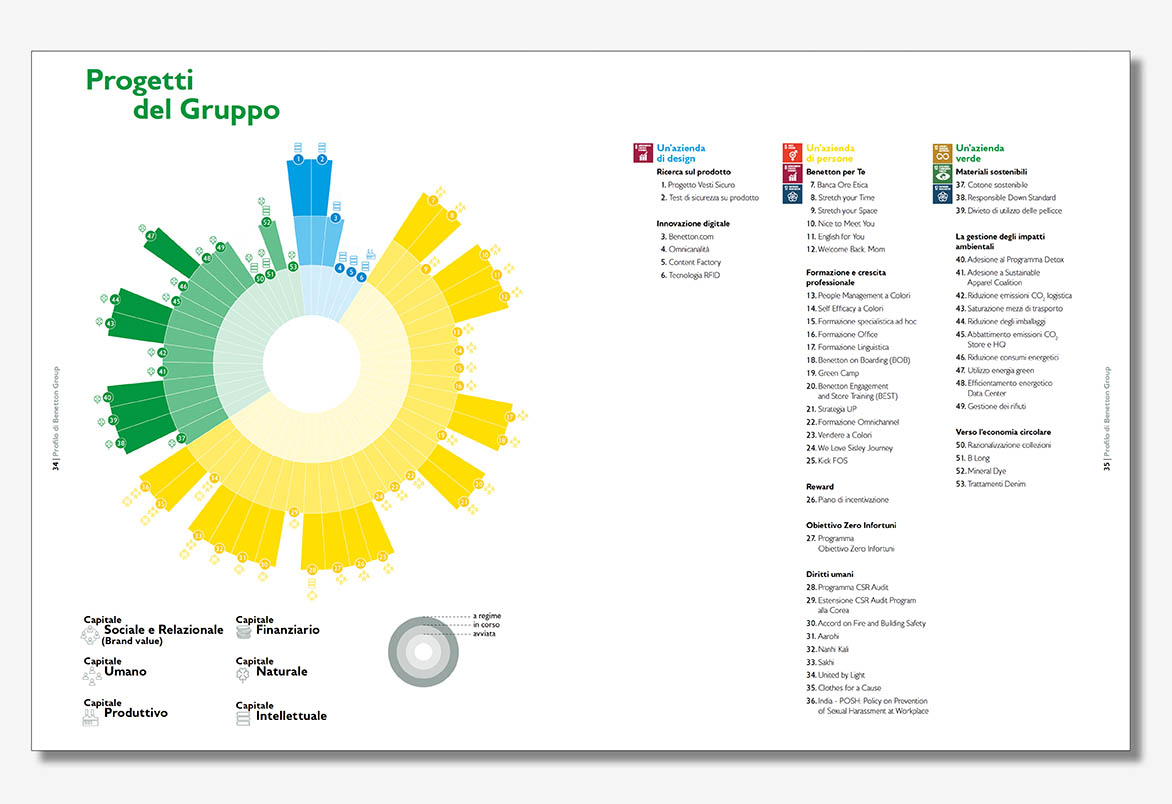
Task: Click the 'Obiettivo Zero Infortuni' subheading
Action: click(x=851, y=525)
